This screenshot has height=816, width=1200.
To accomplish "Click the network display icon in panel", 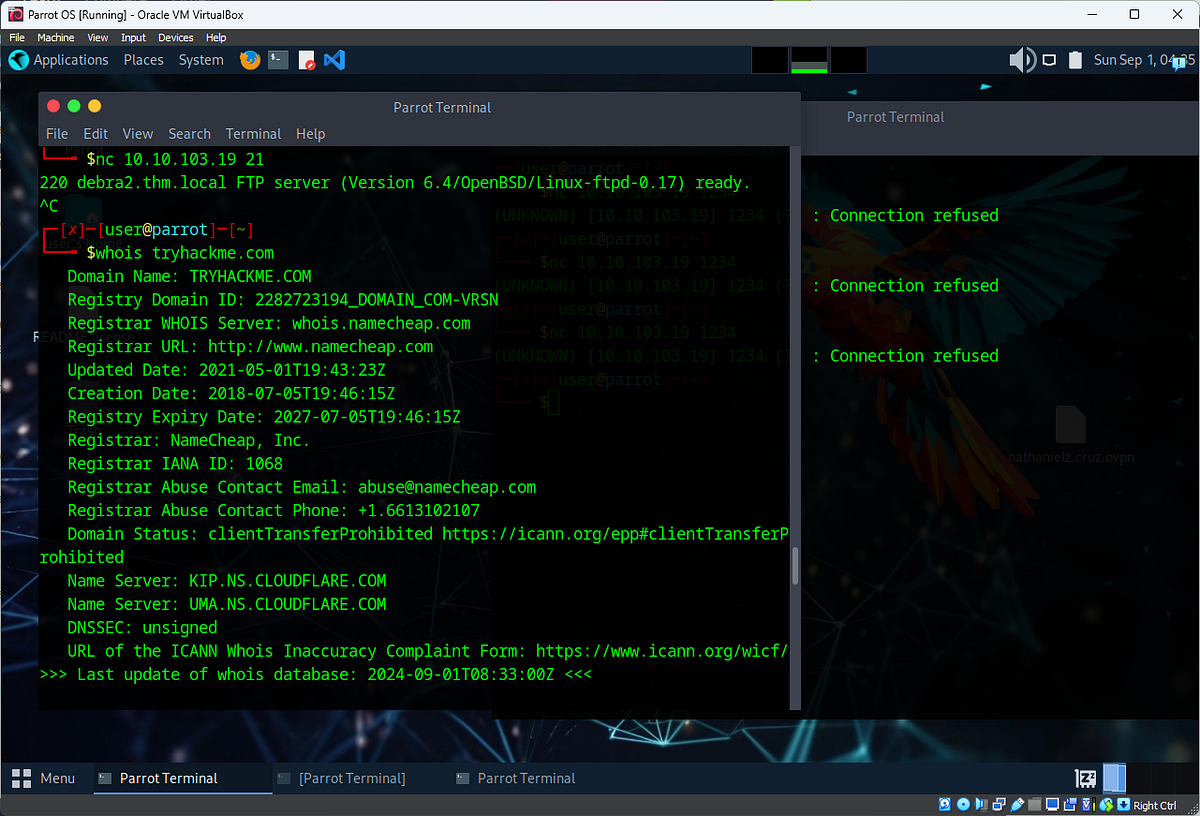I will click(x=1051, y=60).
